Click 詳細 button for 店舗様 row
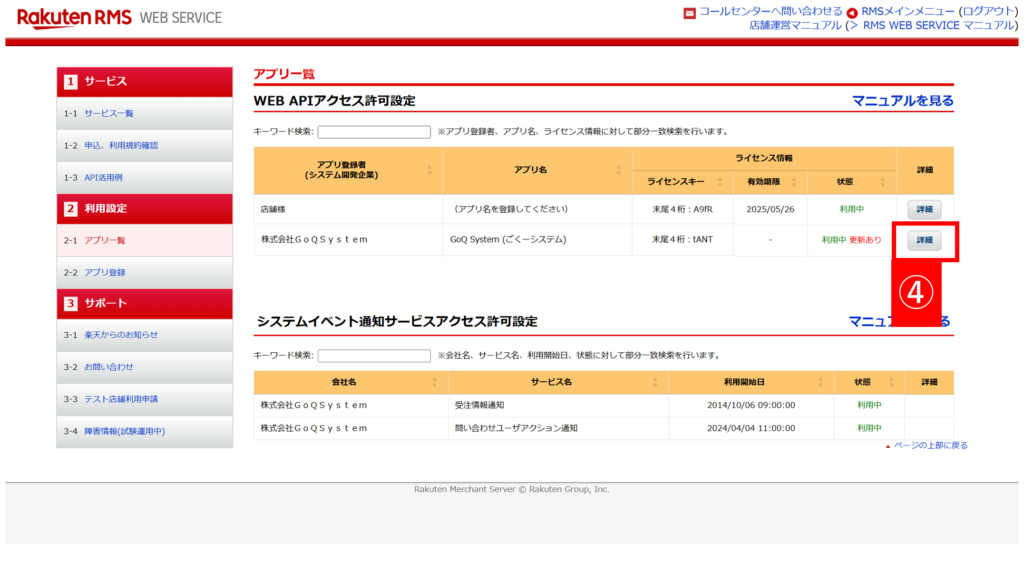 (924, 210)
